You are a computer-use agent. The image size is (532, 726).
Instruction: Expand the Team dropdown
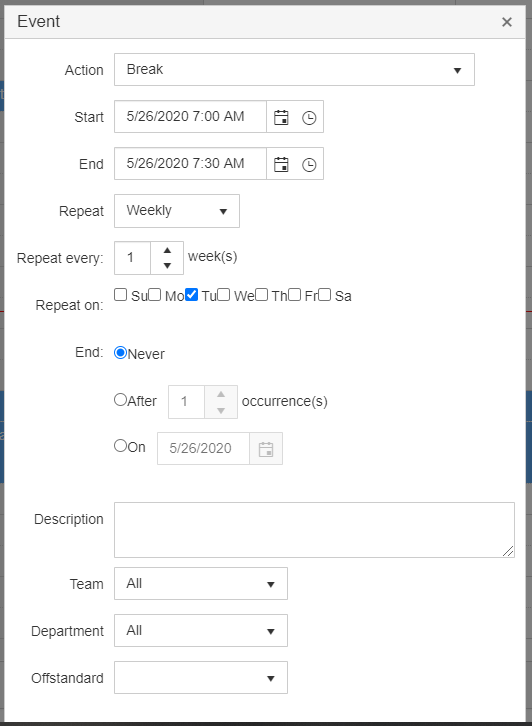point(201,583)
